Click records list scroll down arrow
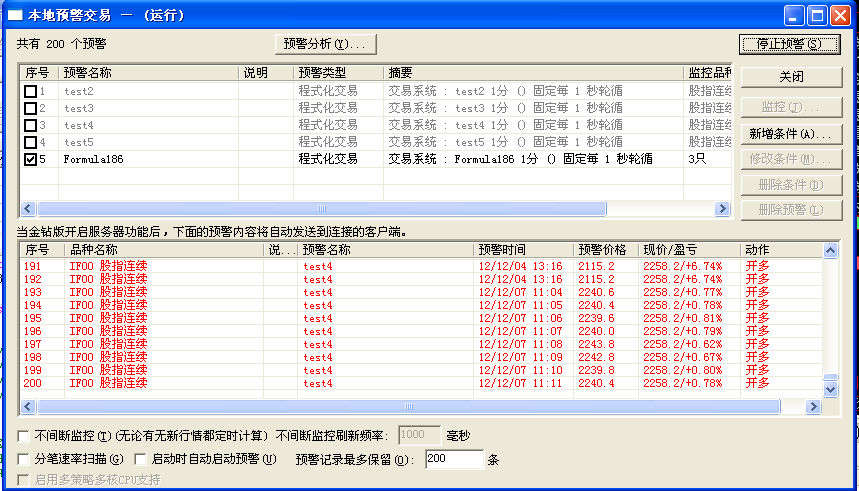859x491 pixels. (x=830, y=391)
